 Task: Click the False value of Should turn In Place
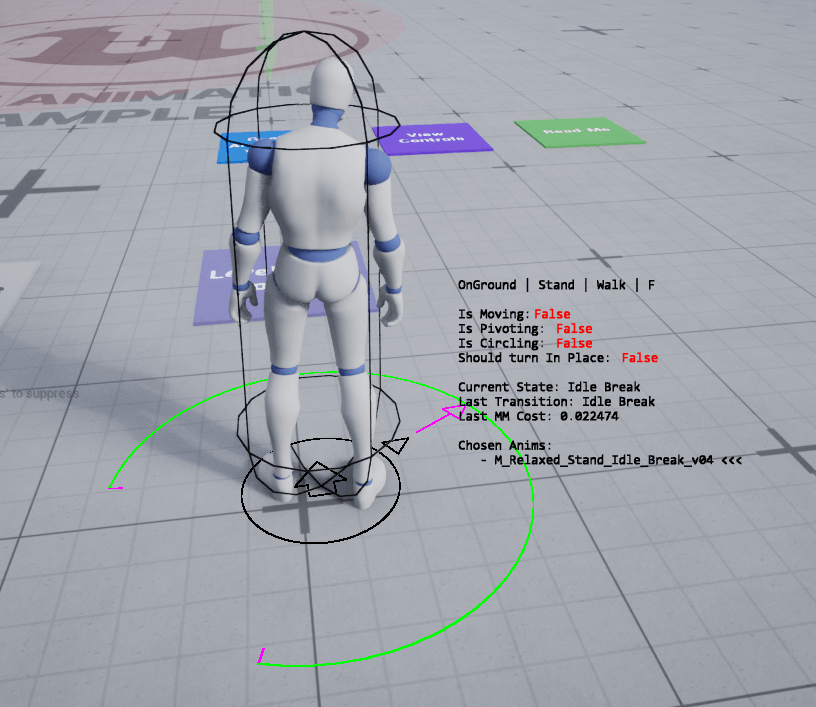coord(640,358)
